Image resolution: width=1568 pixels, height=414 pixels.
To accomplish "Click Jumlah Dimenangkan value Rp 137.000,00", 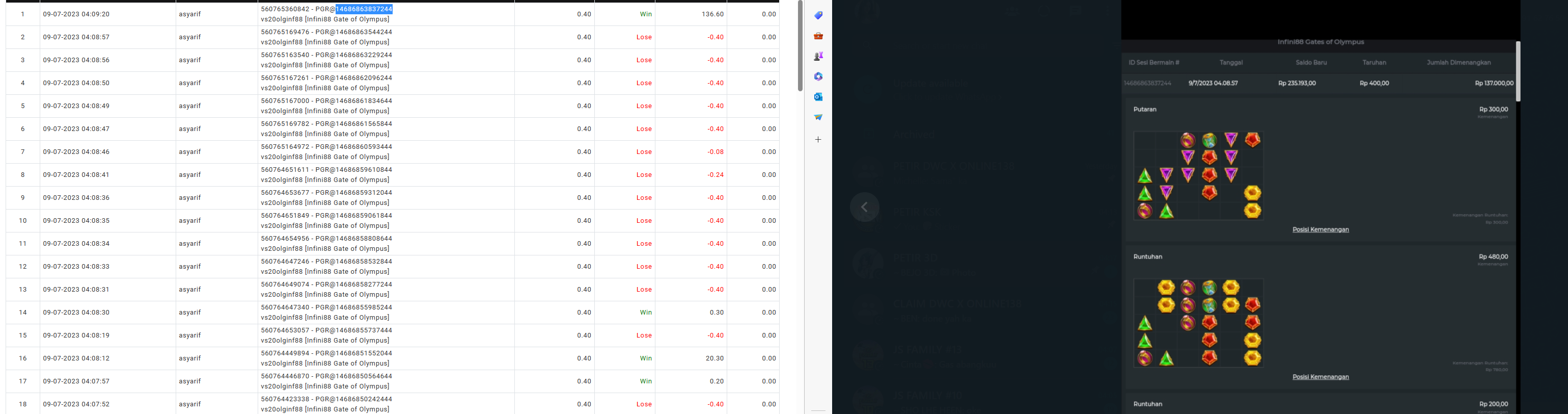I will point(1494,83).
